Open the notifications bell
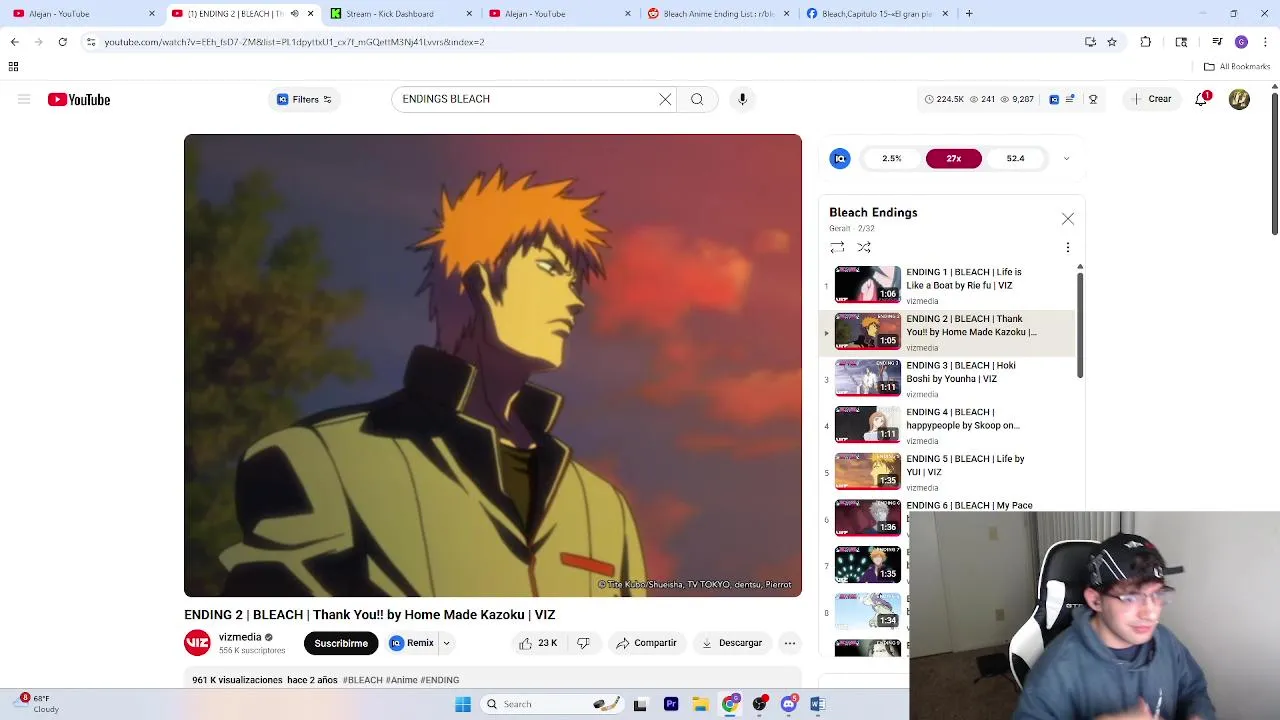1280x720 pixels. point(1201,99)
